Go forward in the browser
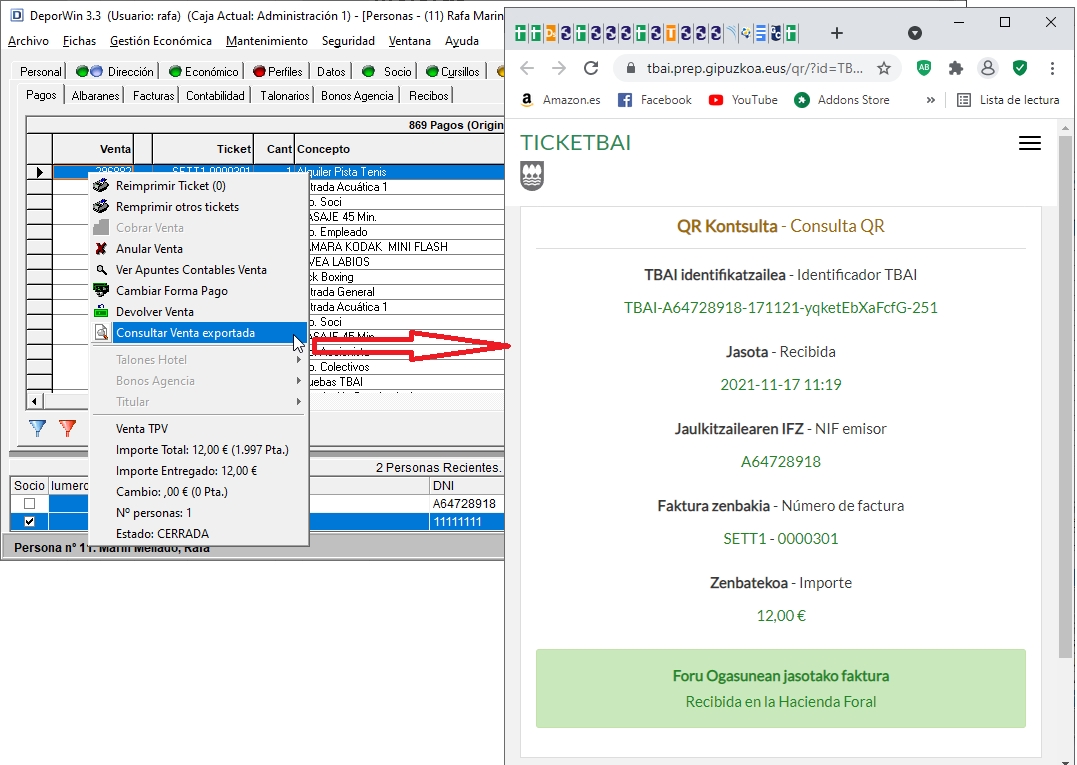 558,68
